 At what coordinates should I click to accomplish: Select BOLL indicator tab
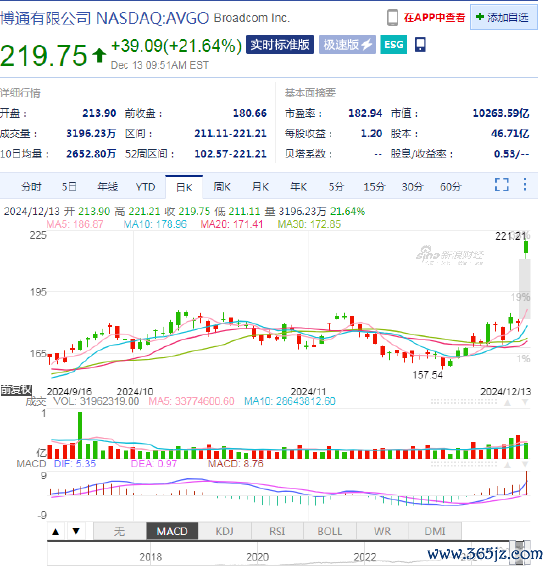coord(330,531)
